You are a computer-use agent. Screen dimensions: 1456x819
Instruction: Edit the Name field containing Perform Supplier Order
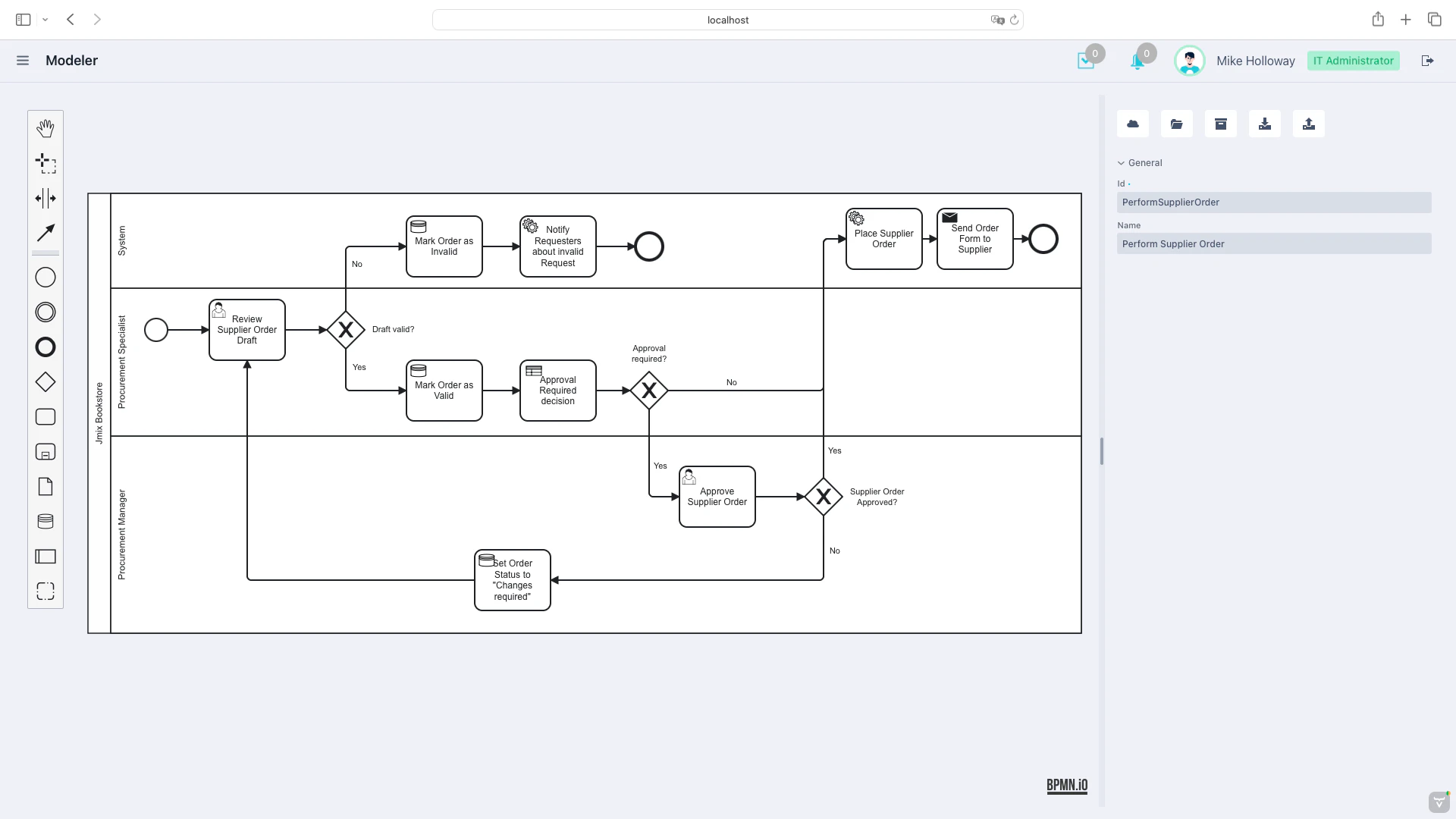(1274, 243)
